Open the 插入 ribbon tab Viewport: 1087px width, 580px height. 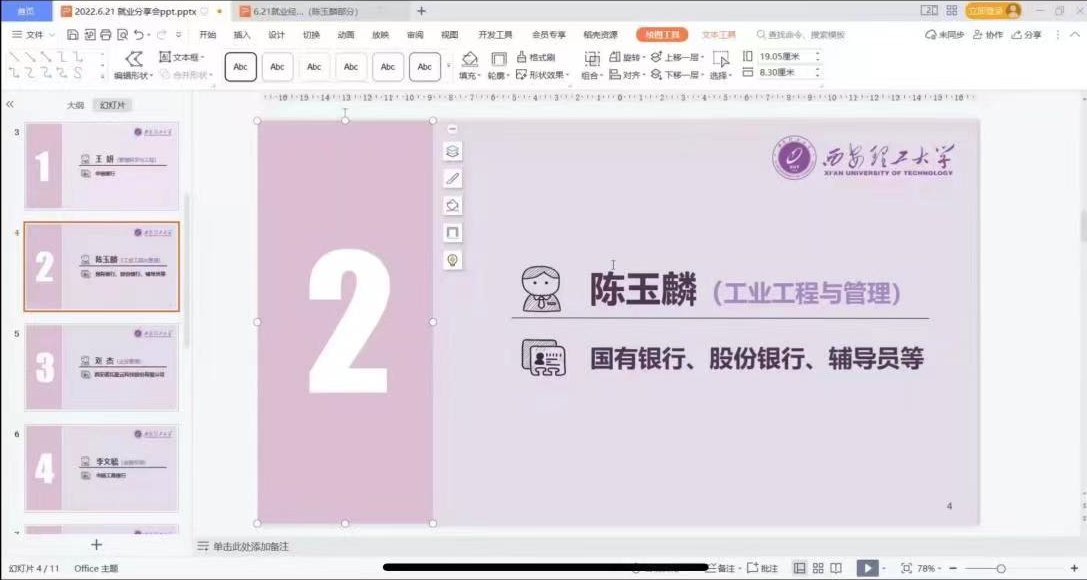242,35
